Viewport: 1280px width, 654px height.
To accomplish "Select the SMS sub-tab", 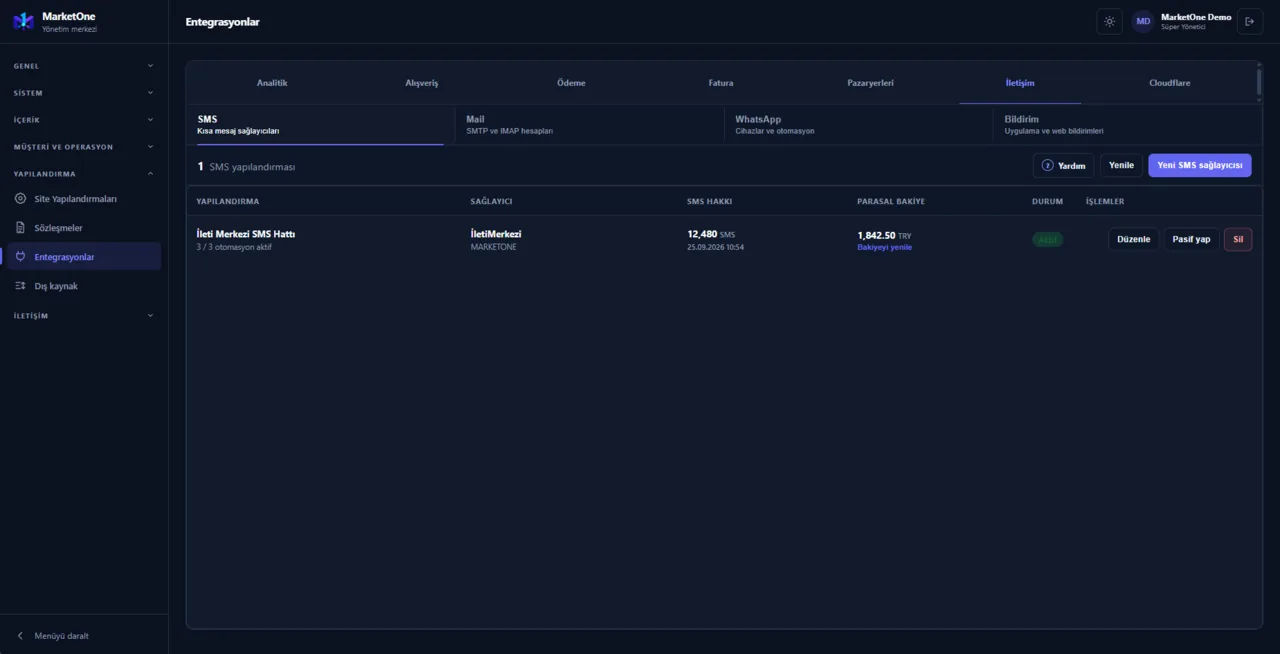I will (x=320, y=125).
